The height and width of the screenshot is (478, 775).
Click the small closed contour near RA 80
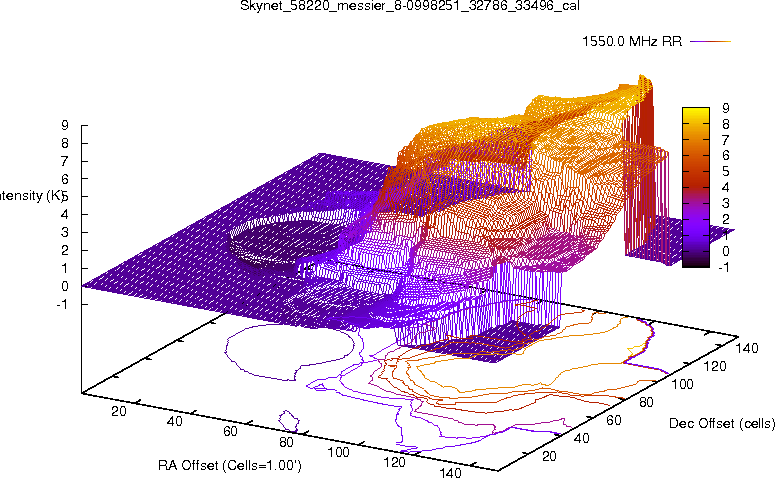[289, 421]
